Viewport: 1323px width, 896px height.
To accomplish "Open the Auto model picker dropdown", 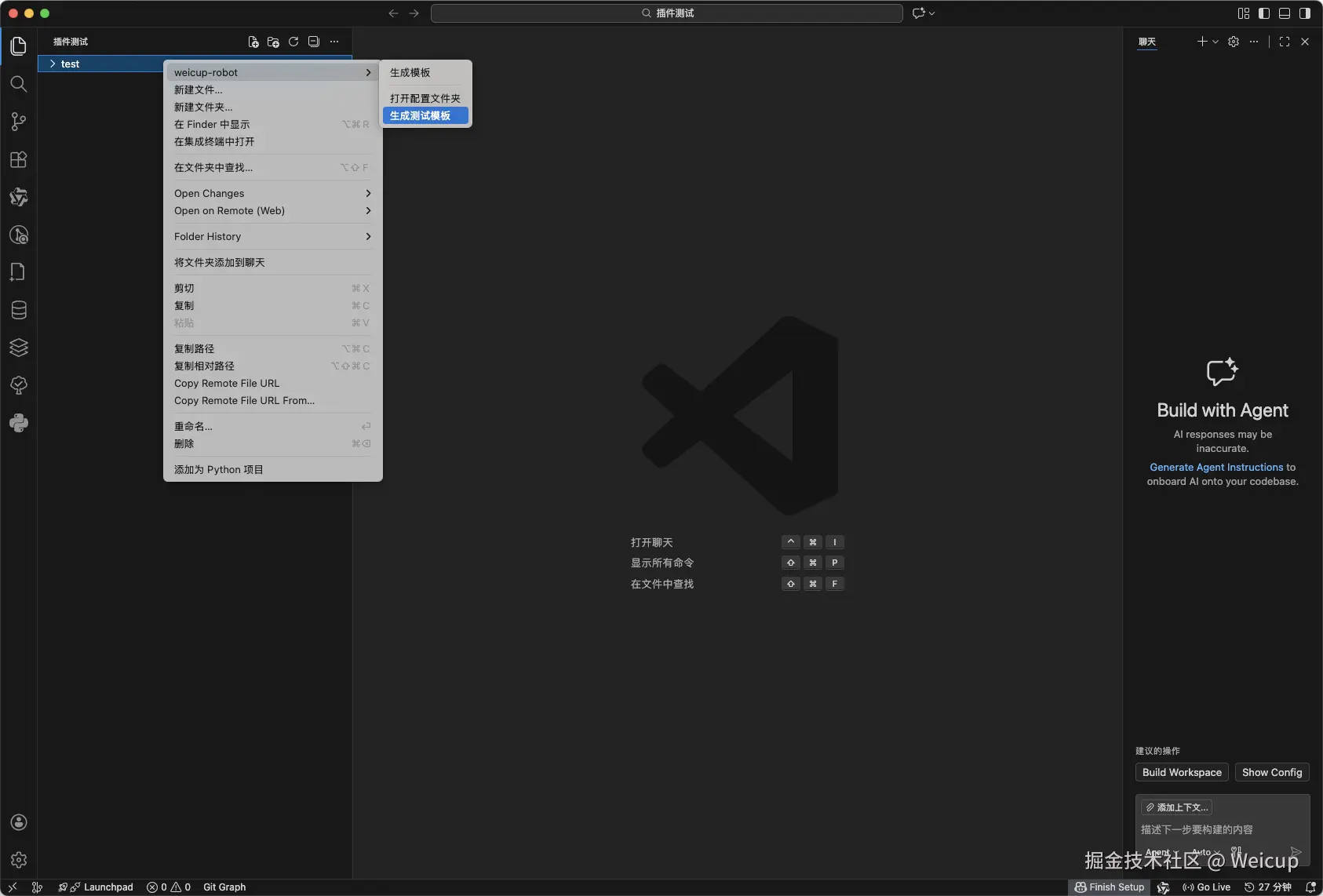I will pos(1206,852).
